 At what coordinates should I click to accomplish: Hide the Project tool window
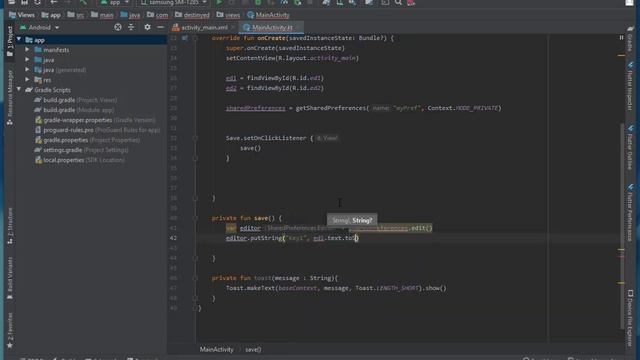160,27
